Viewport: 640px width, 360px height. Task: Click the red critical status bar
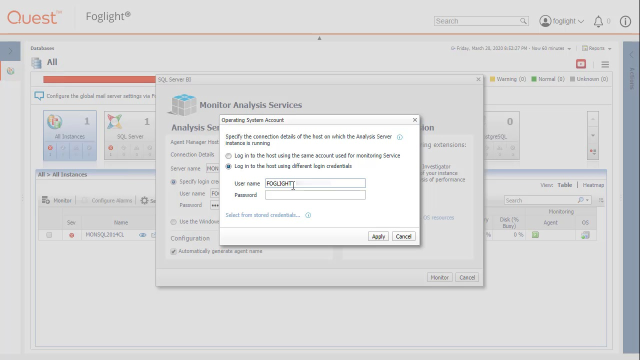(x=99, y=79)
